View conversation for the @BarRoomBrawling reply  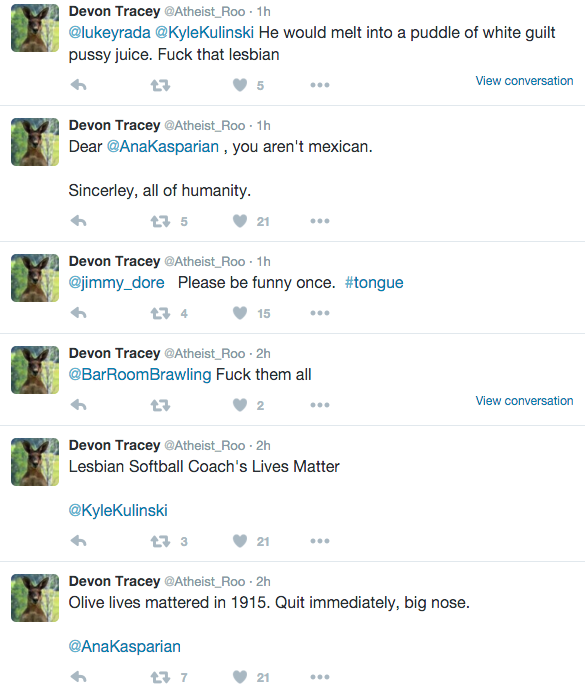coord(524,401)
